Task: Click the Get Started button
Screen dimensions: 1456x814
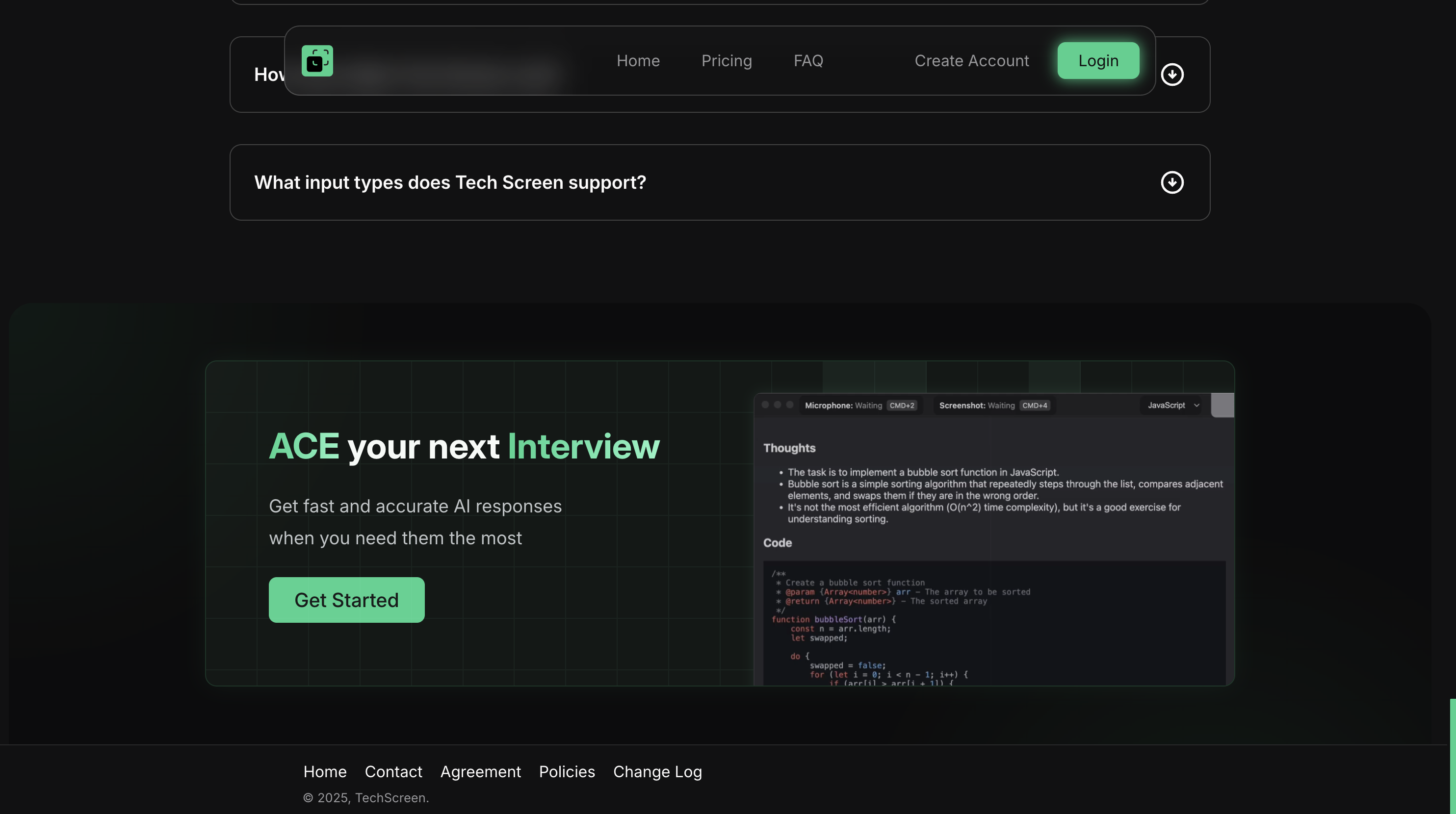Action: pyautogui.click(x=346, y=600)
